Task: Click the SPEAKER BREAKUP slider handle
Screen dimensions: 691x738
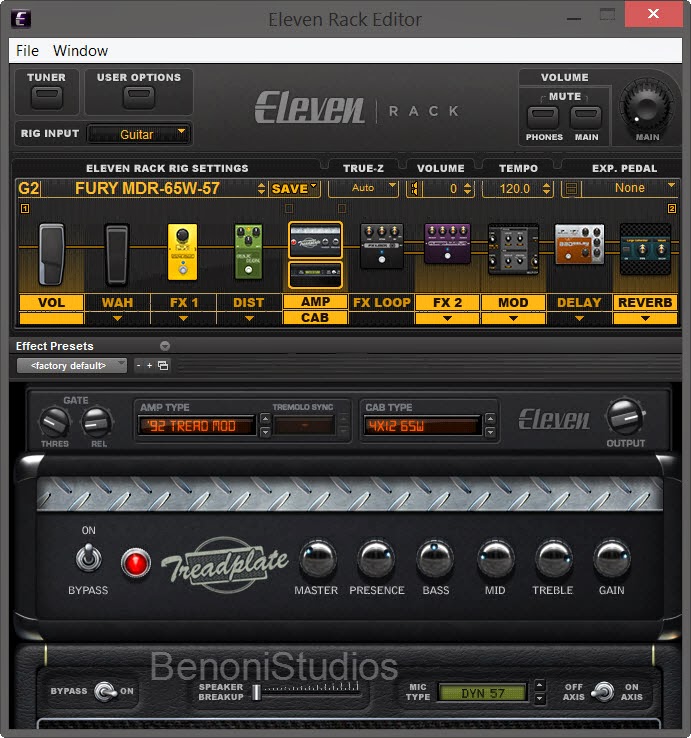Action: pyautogui.click(x=257, y=692)
